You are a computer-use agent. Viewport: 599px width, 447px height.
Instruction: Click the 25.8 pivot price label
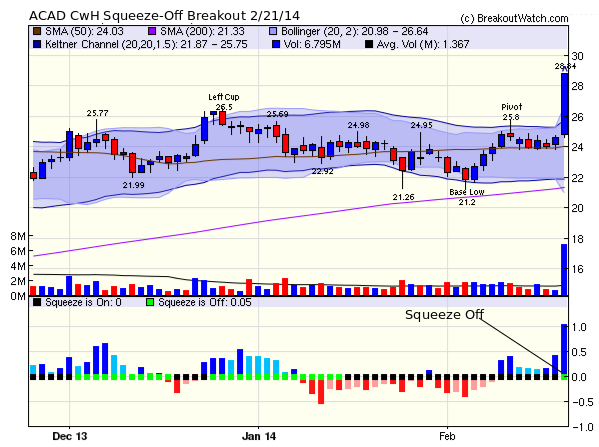pyautogui.click(x=511, y=117)
